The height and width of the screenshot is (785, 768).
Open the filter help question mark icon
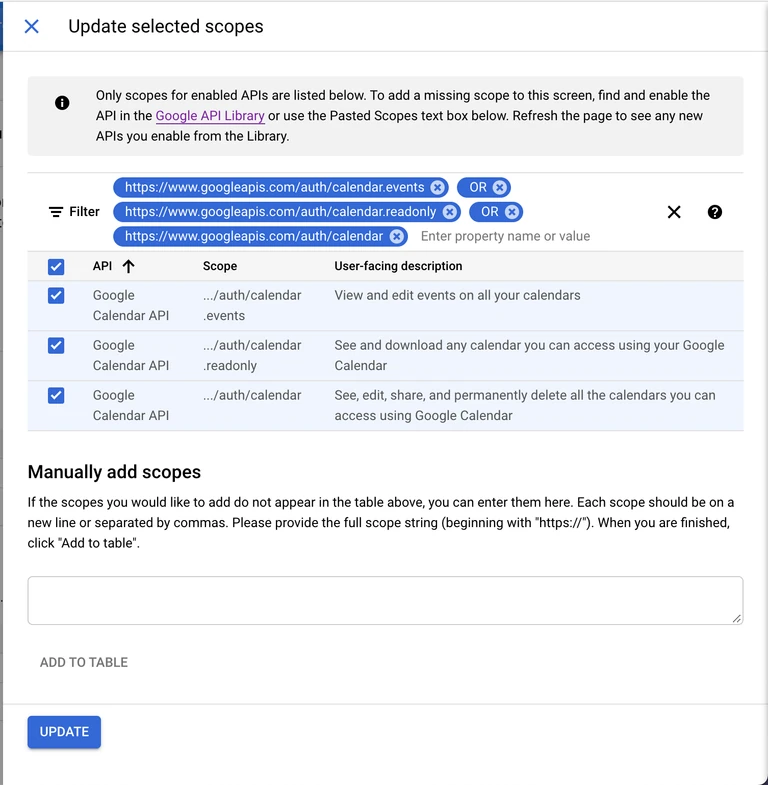pos(714,212)
